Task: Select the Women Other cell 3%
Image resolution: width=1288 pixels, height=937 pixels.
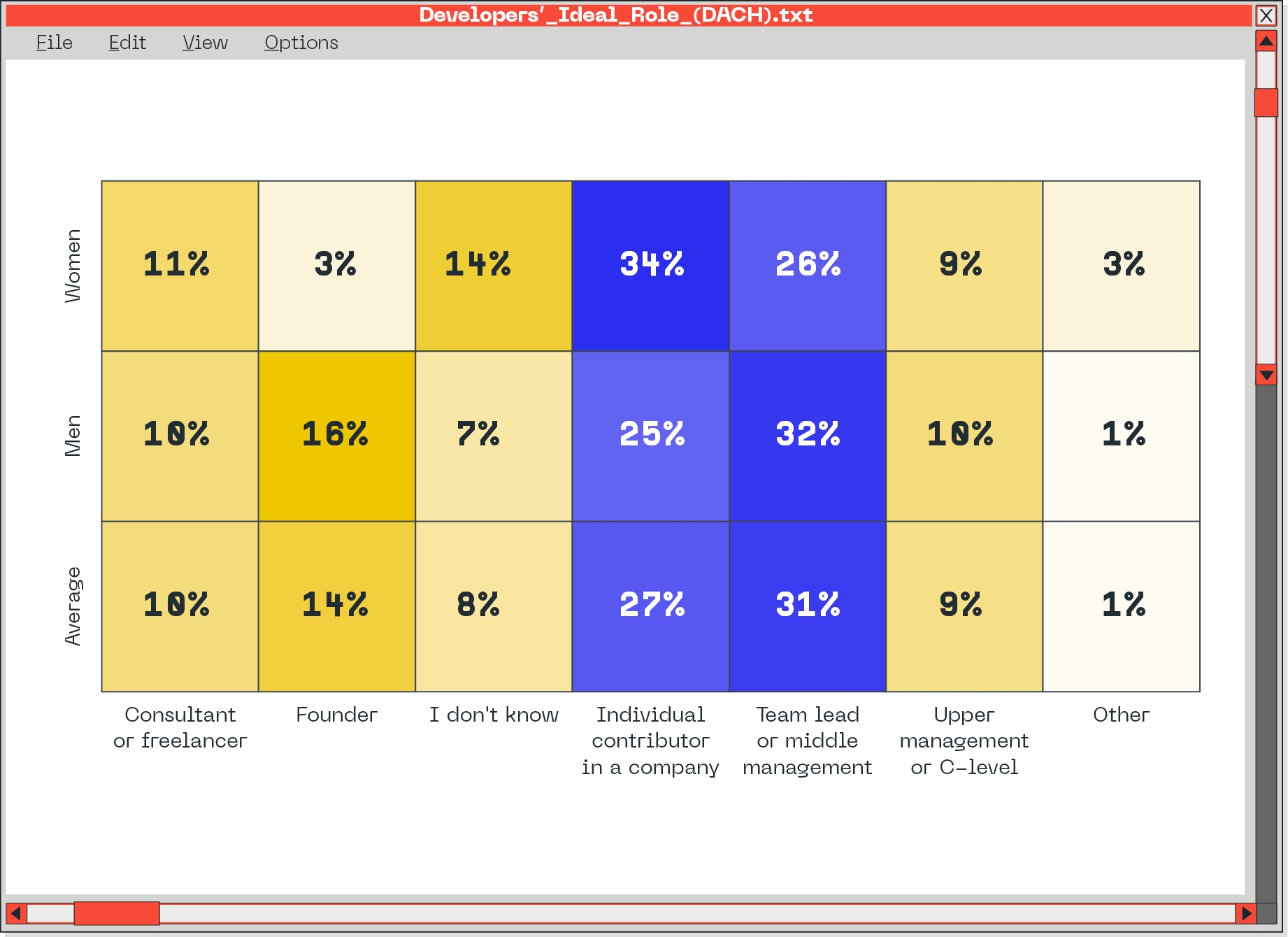Action: [1122, 266]
